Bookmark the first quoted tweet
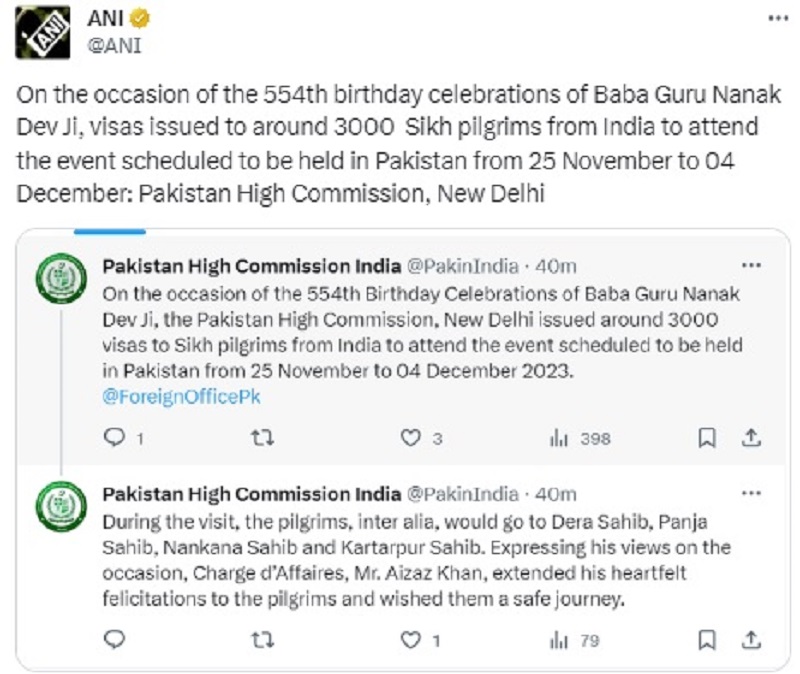 tap(707, 438)
